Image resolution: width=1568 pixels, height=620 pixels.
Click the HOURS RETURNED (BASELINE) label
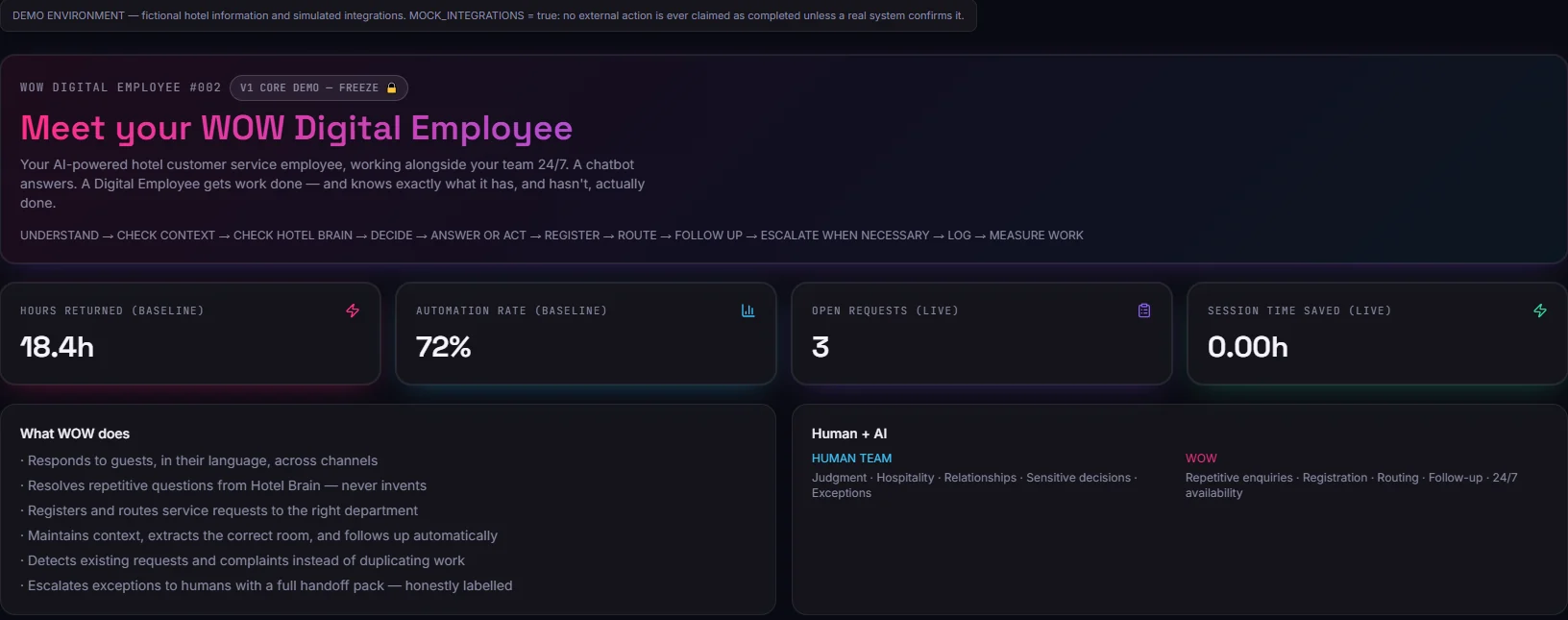click(x=112, y=310)
